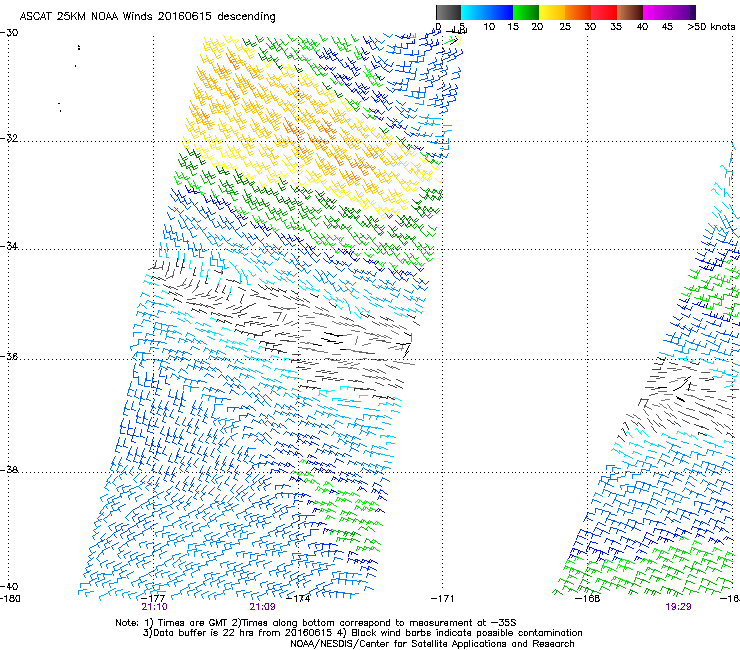Click the '-32' latitude axis label
Image resolution: width=740 pixels, height=650 pixels.
9,138
